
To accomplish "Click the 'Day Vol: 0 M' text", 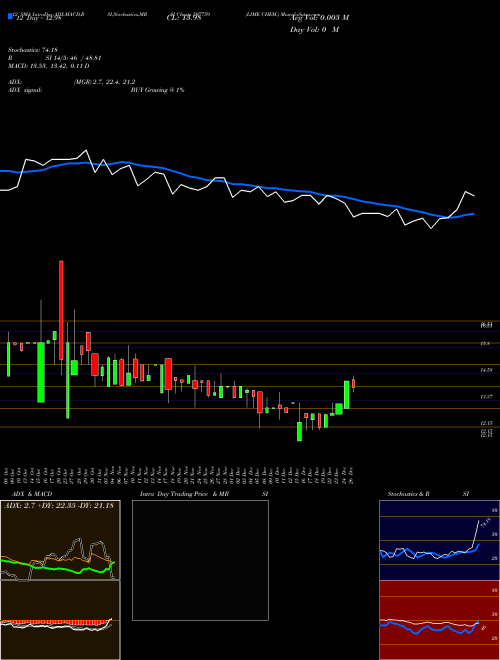I will click(314, 30).
